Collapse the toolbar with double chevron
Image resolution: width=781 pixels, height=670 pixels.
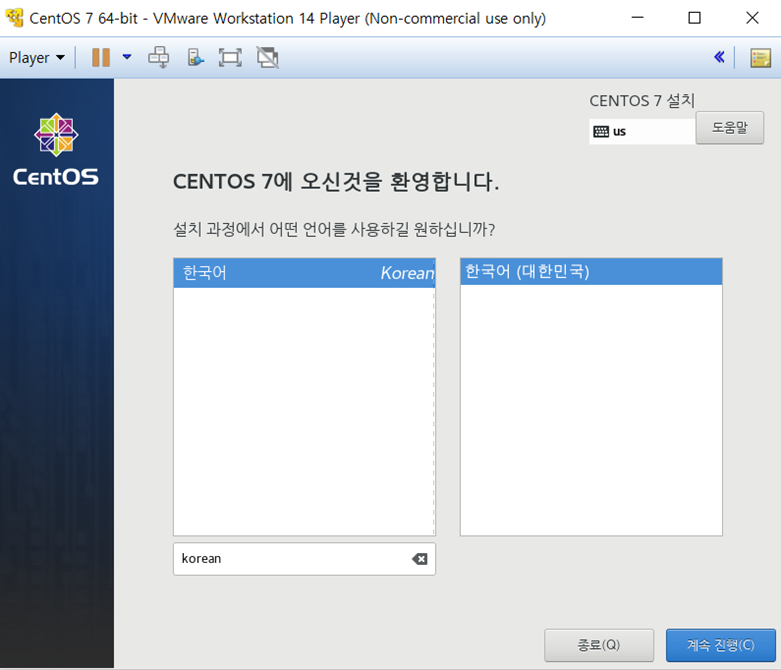tap(719, 57)
